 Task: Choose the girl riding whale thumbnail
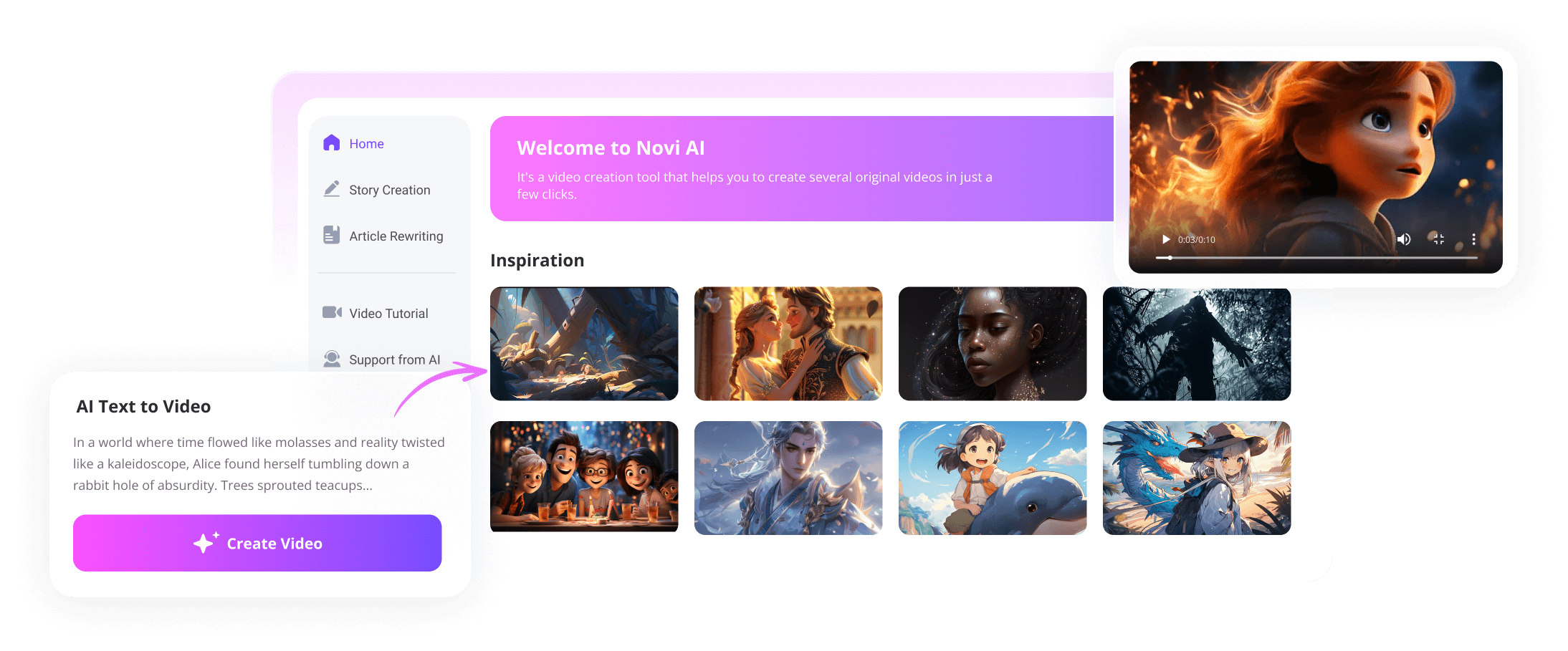pyautogui.click(x=993, y=478)
